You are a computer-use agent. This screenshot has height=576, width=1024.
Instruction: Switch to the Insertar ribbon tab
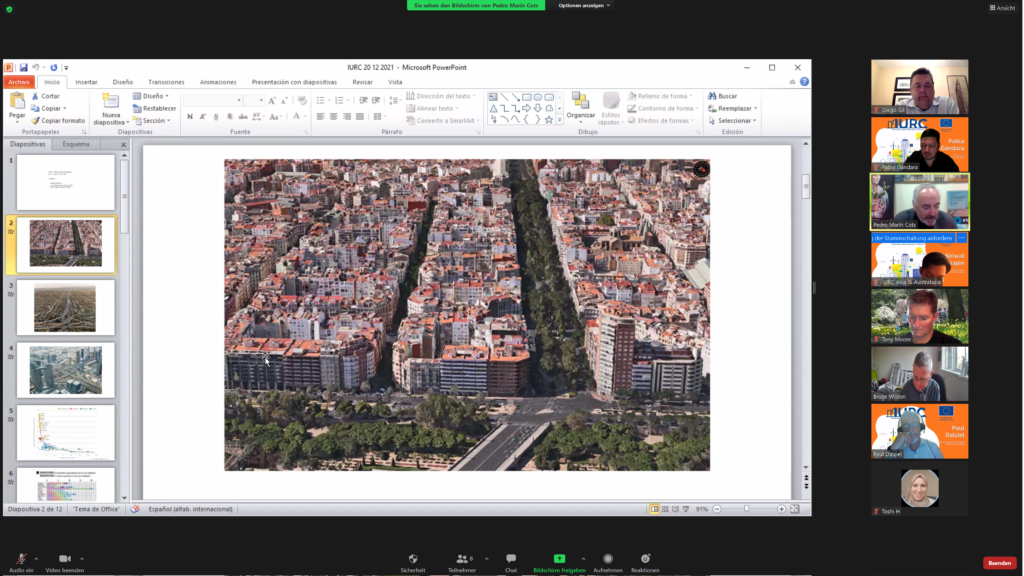pyautogui.click(x=86, y=82)
